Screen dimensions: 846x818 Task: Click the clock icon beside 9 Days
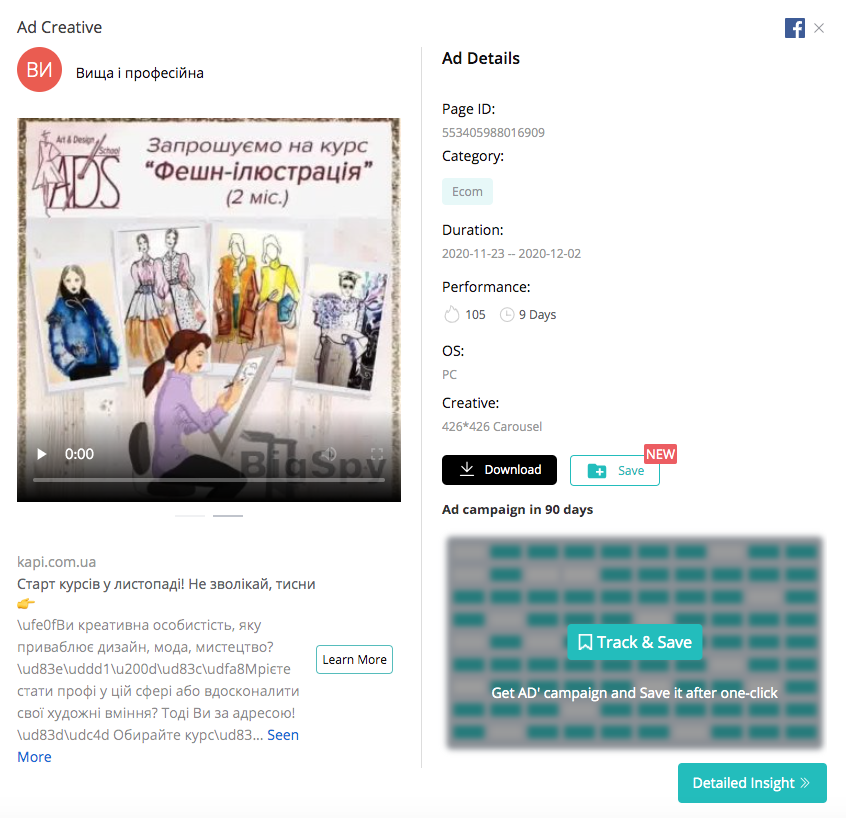[x=507, y=315]
